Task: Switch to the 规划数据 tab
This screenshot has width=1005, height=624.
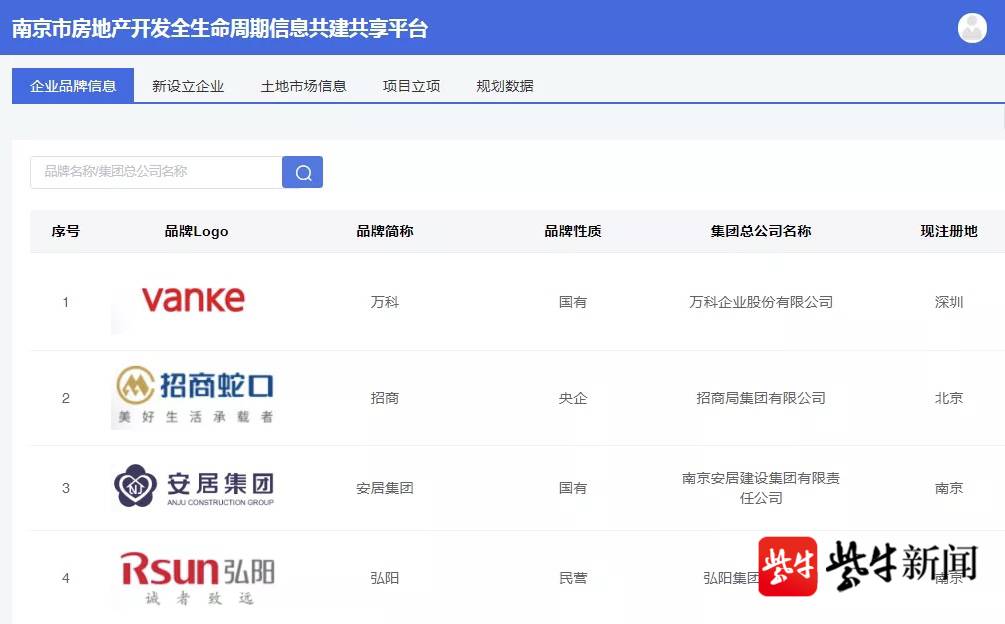Action: click(x=505, y=86)
